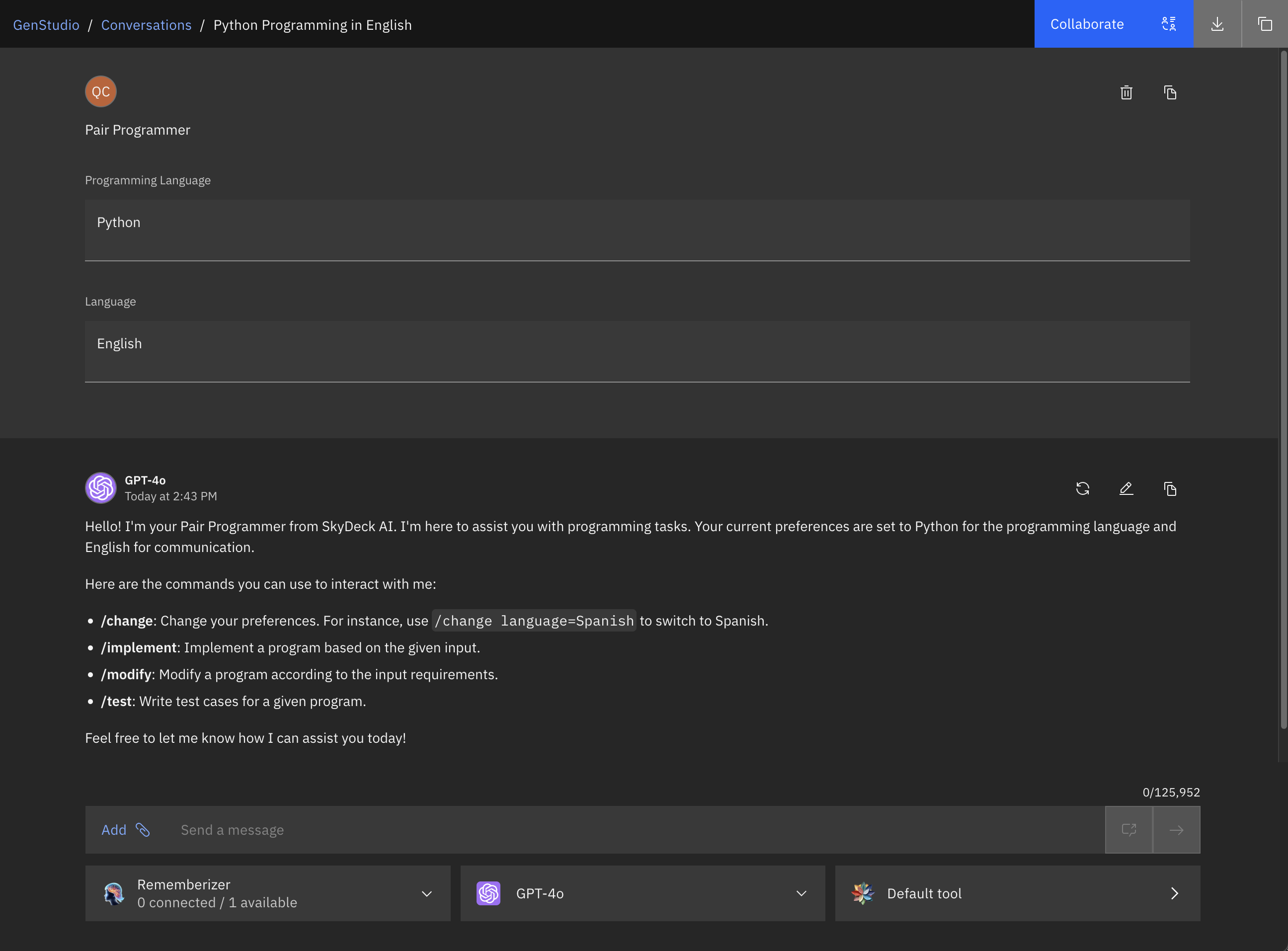Open the GPT-4o model selector
Viewport: 1288px width, 951px height.
point(801,893)
